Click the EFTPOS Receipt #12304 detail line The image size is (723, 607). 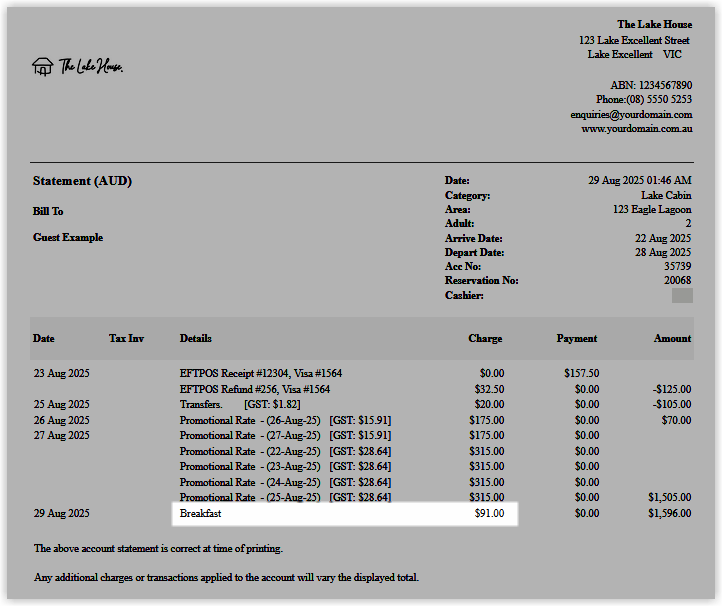point(261,373)
